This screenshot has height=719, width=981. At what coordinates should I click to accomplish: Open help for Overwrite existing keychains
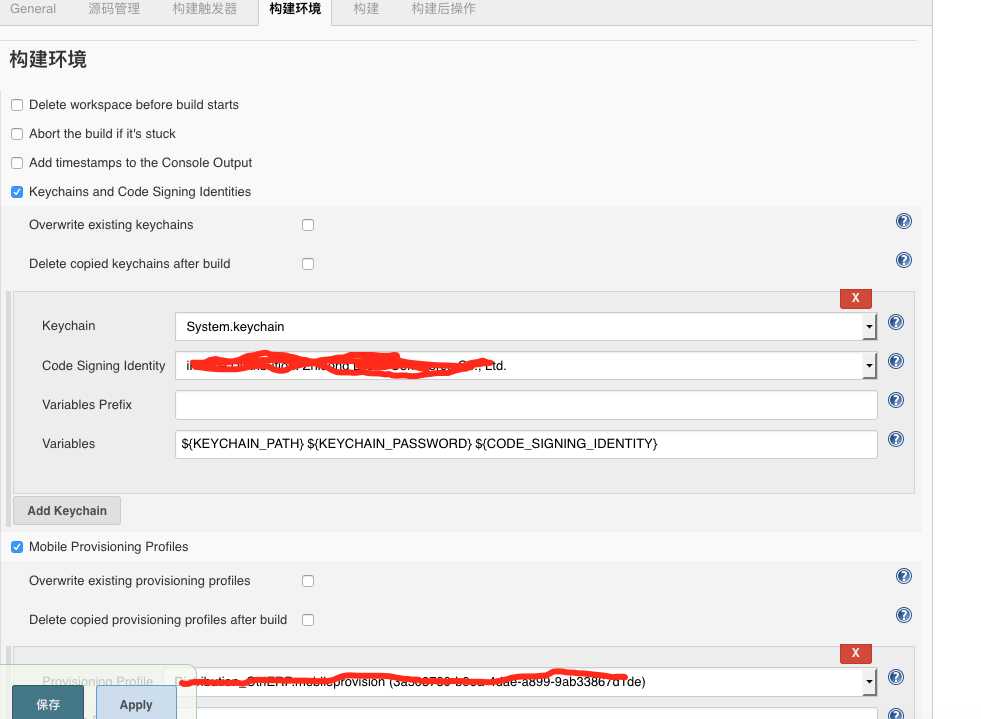coord(903,221)
